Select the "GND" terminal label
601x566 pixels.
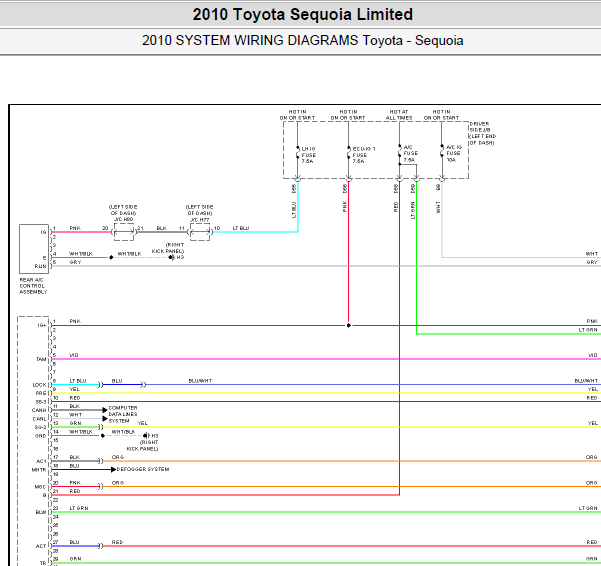tap(41, 436)
